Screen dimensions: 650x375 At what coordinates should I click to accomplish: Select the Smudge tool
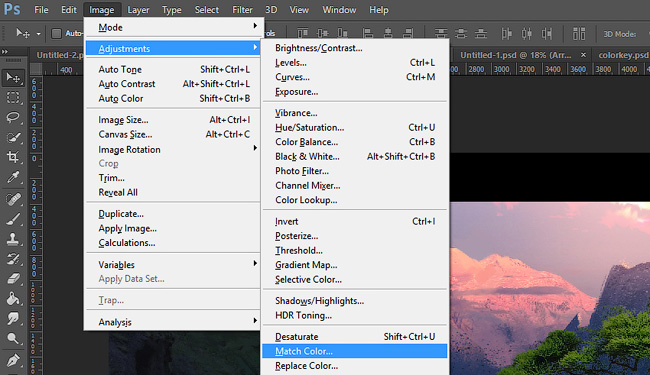pos(13,318)
